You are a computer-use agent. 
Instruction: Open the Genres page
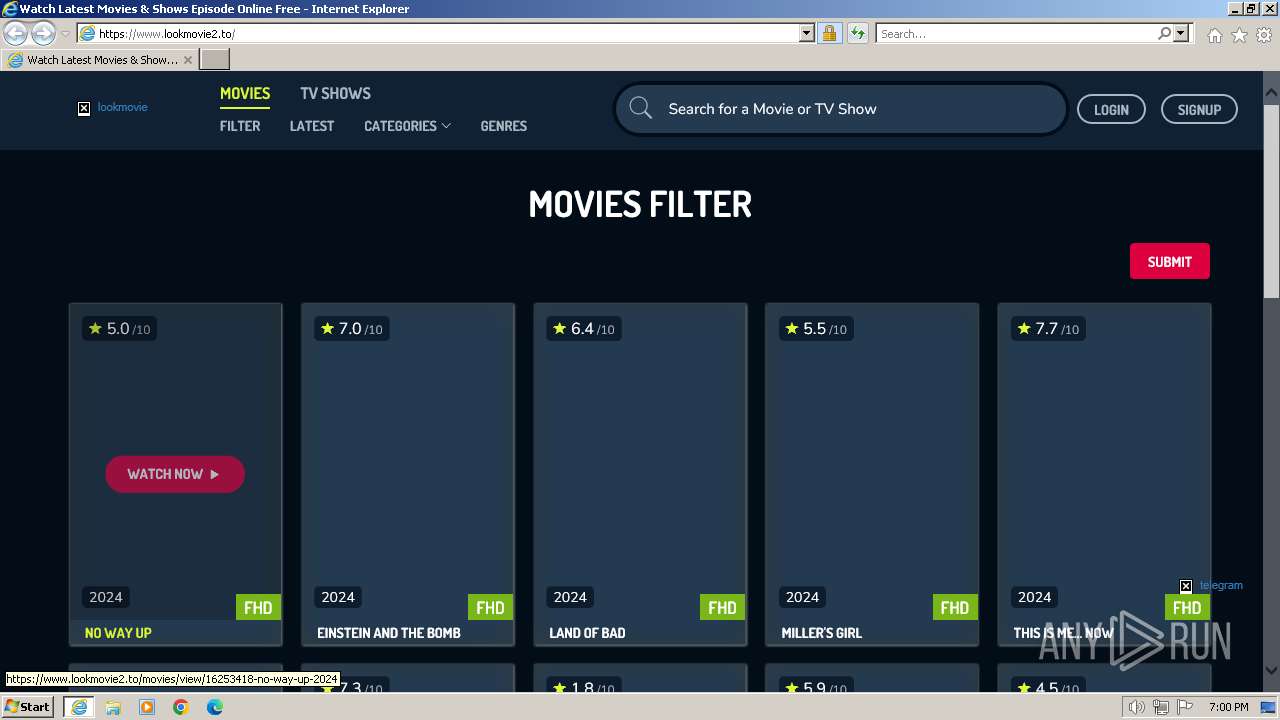503,126
